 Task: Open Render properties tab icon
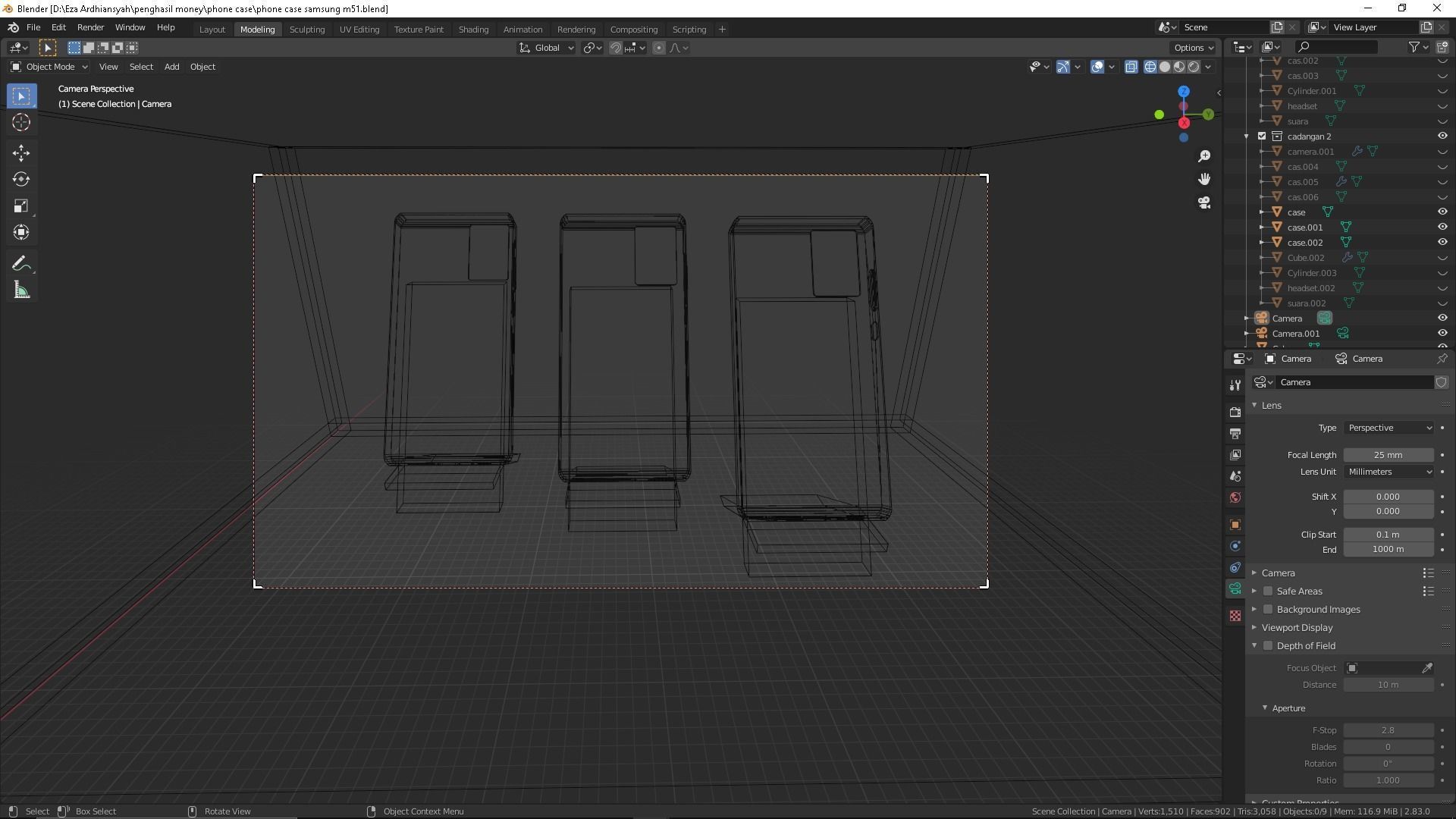[1235, 412]
